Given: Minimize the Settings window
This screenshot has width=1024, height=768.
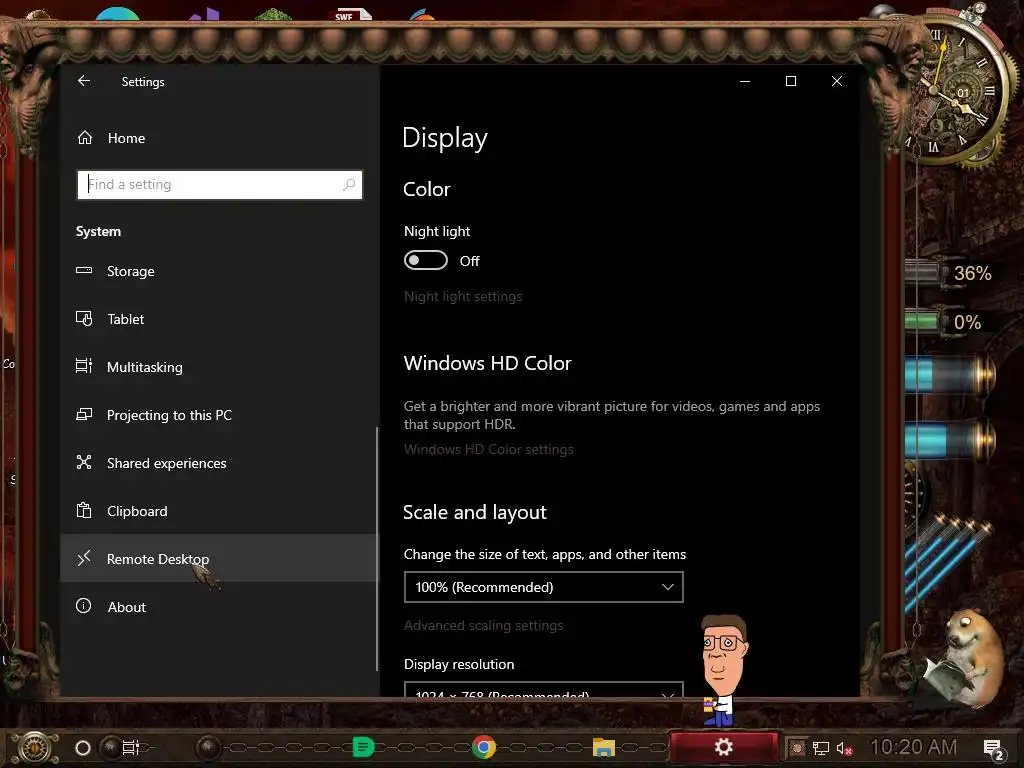Looking at the screenshot, I should (745, 81).
